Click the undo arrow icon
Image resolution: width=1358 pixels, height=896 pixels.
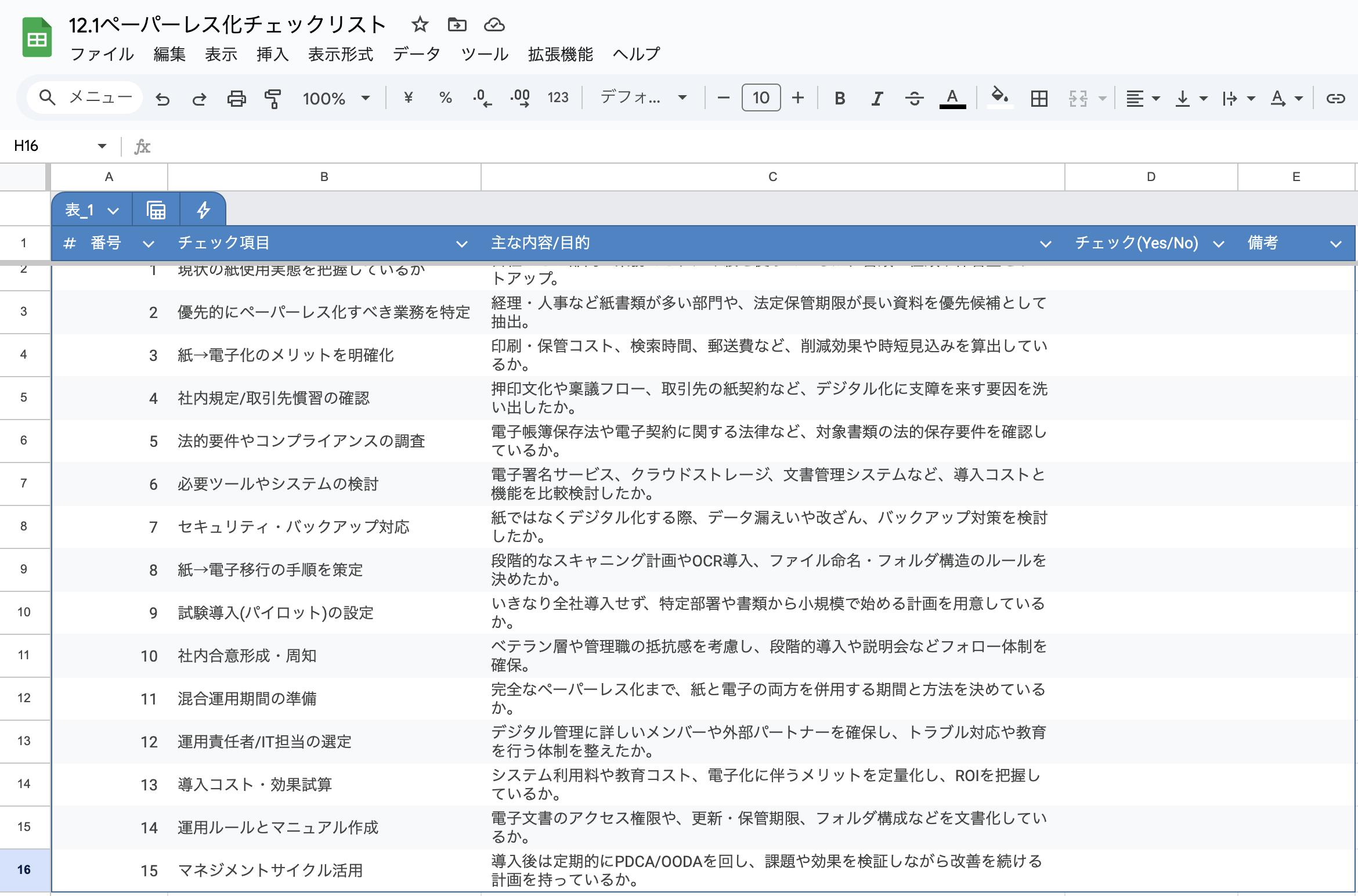coord(163,99)
